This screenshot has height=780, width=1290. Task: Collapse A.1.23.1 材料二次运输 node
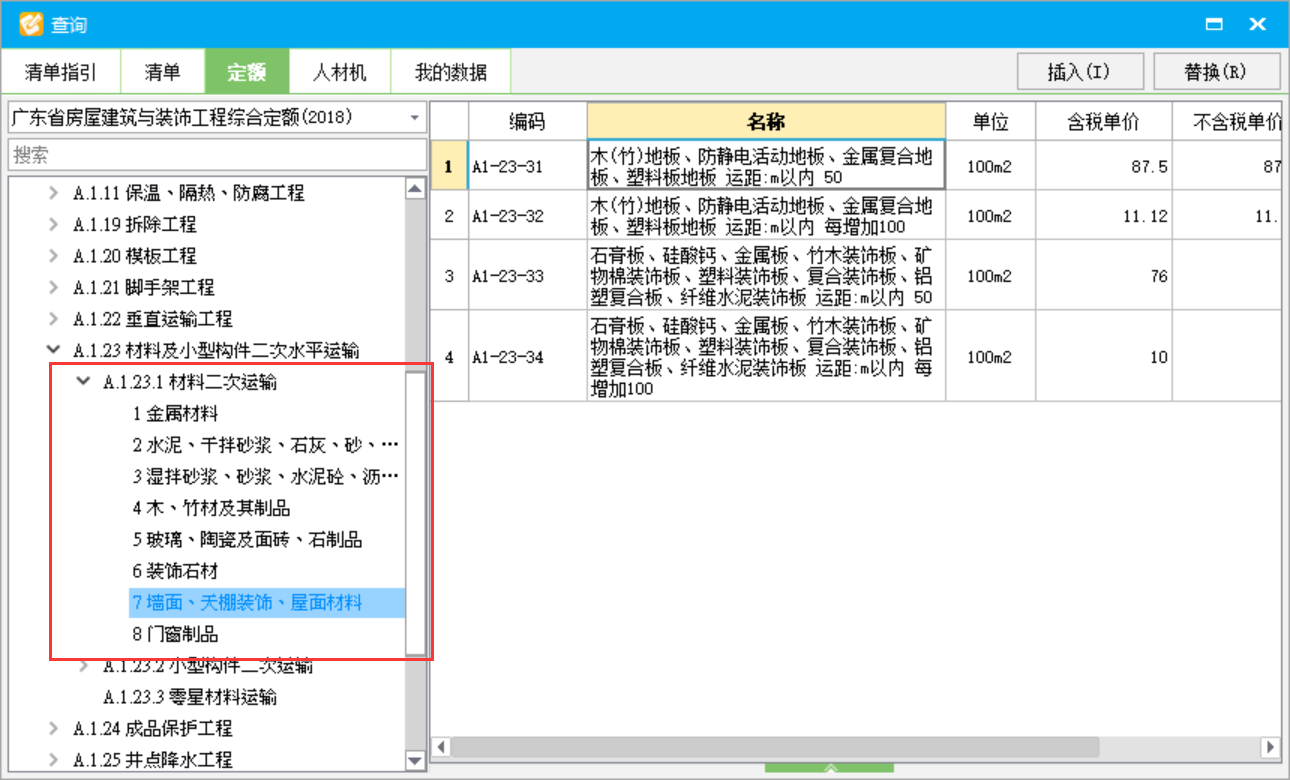pos(83,382)
